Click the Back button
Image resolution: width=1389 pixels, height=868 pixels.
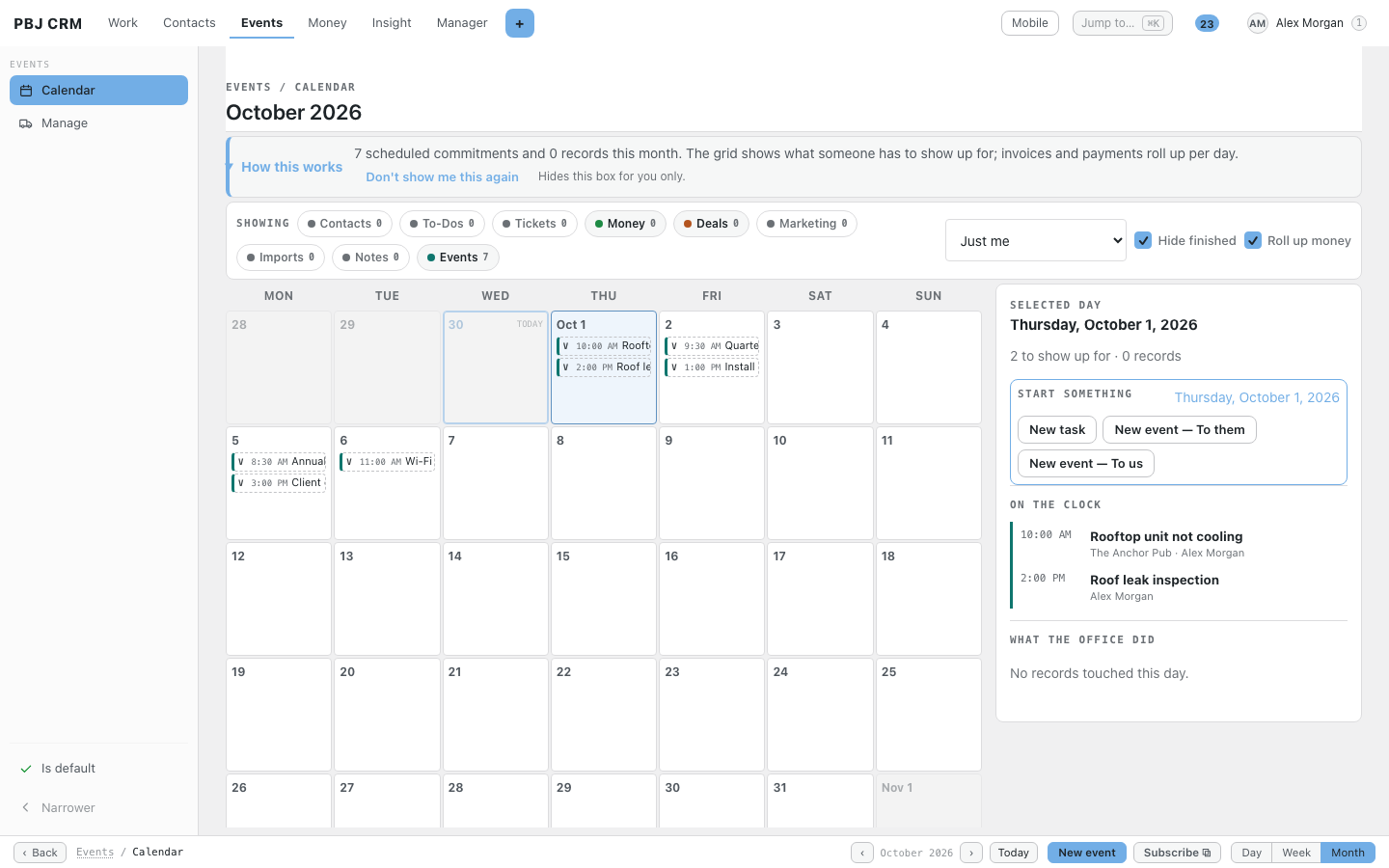click(x=40, y=853)
